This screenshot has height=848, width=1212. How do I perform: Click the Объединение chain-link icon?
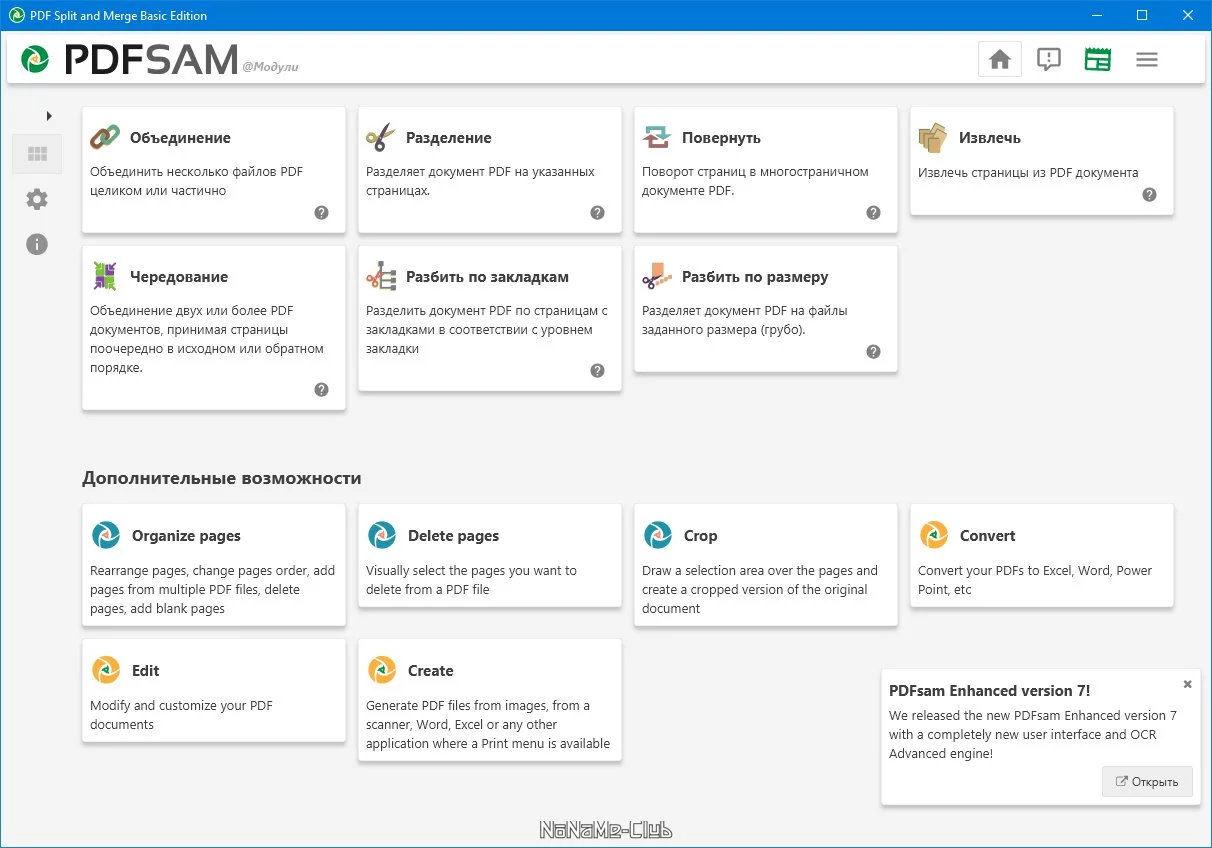point(105,137)
